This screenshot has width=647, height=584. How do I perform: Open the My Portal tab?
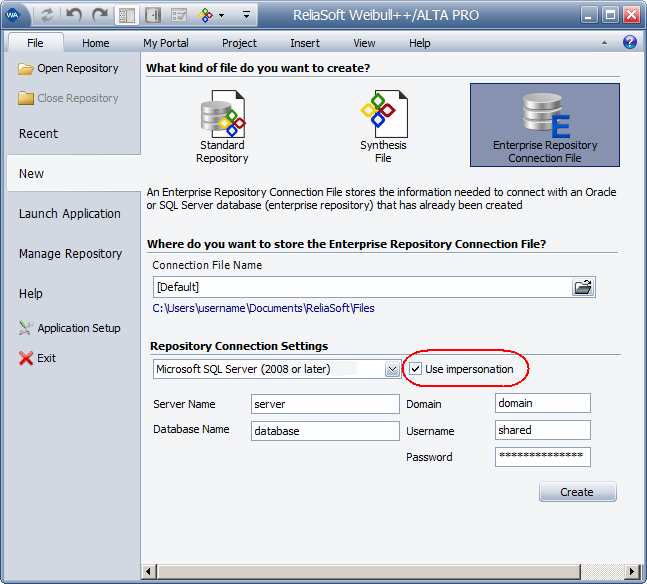[165, 43]
